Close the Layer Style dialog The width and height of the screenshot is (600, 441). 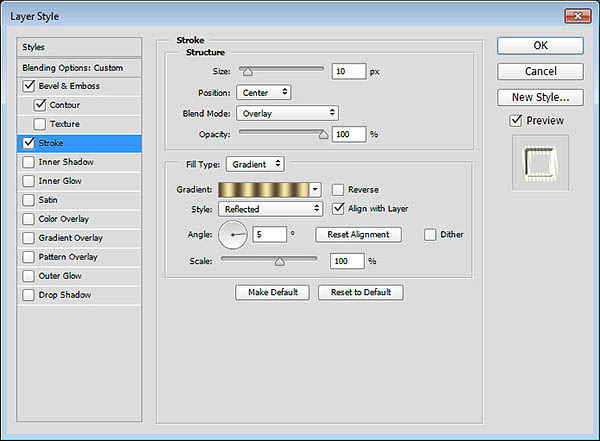[577, 16]
